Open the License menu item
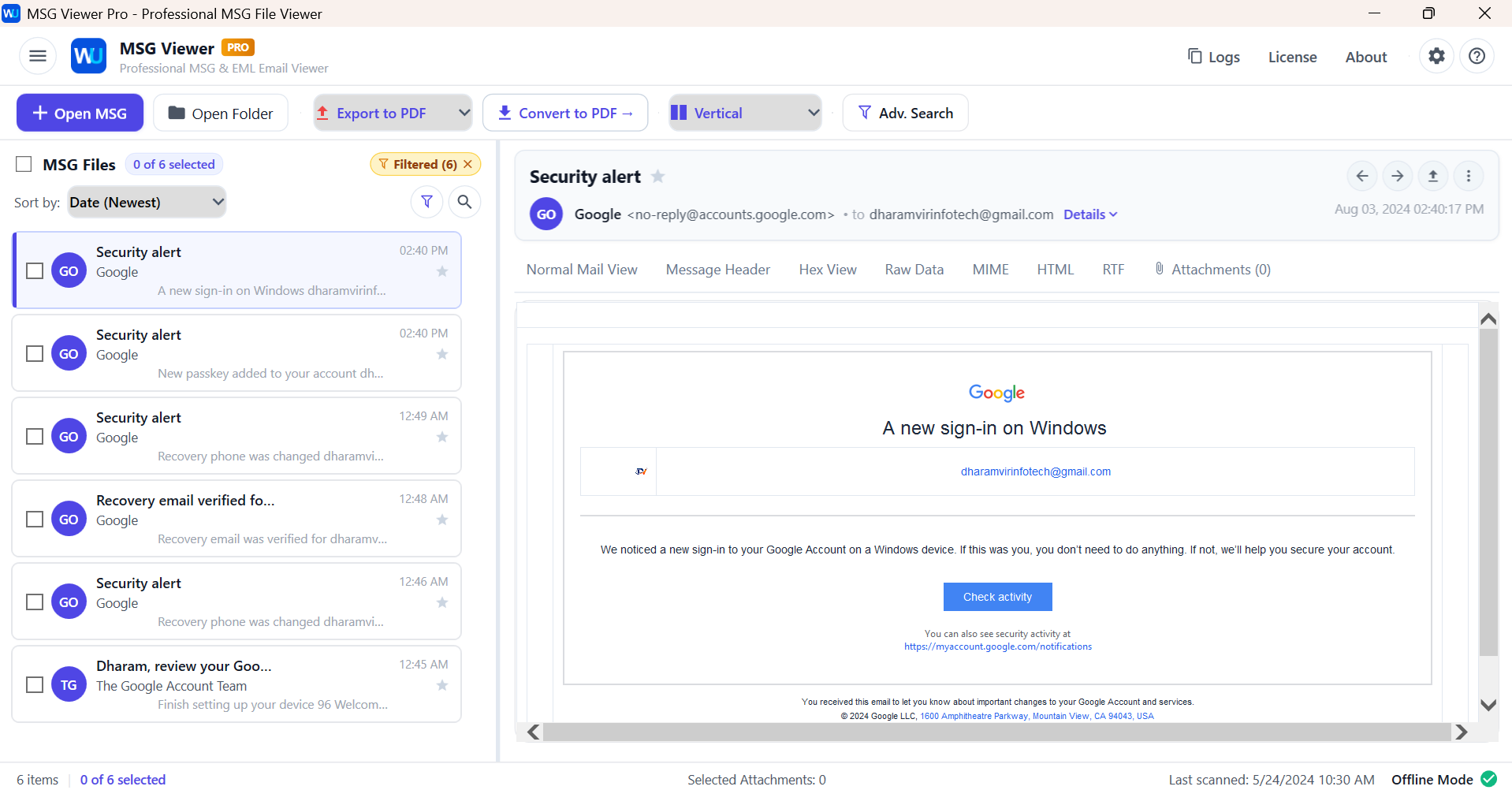This screenshot has width=1512, height=790. [x=1292, y=57]
